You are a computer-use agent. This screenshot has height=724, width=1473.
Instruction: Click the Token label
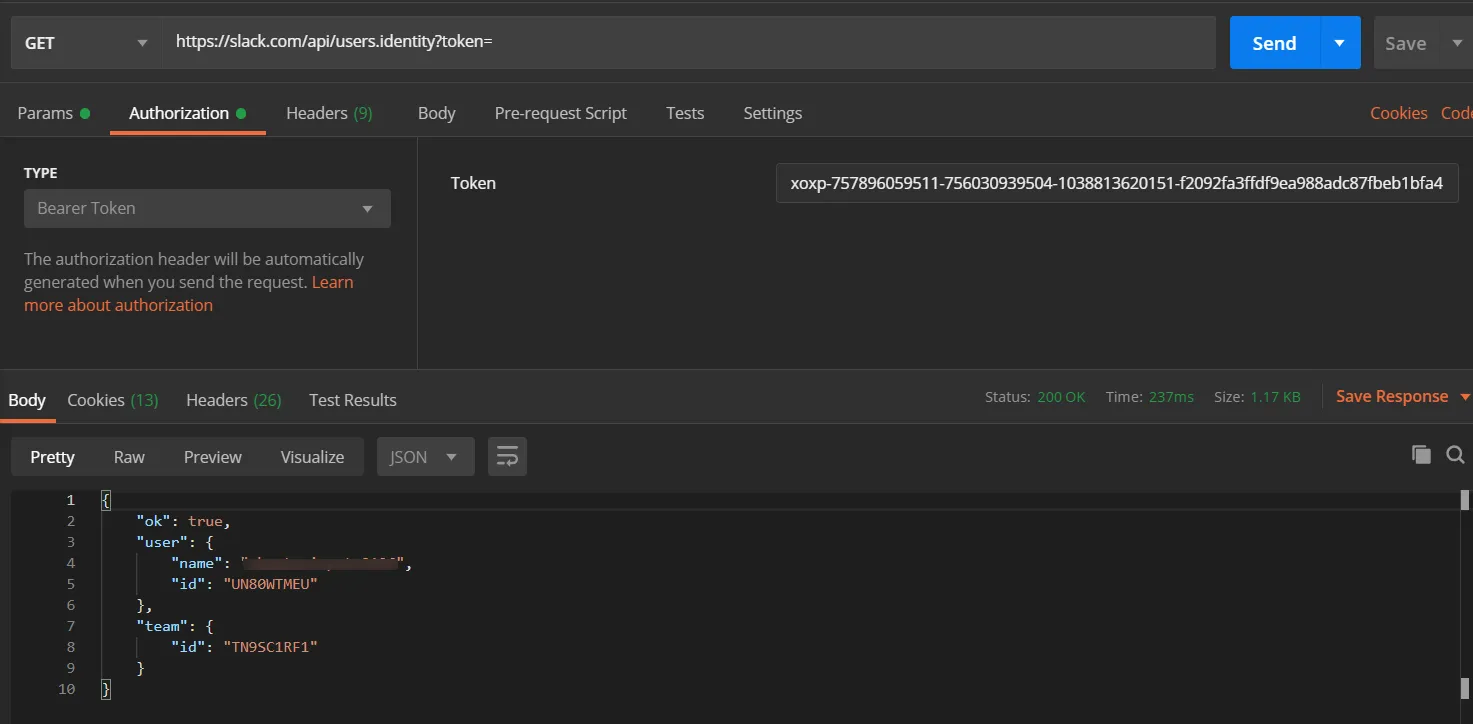[473, 183]
